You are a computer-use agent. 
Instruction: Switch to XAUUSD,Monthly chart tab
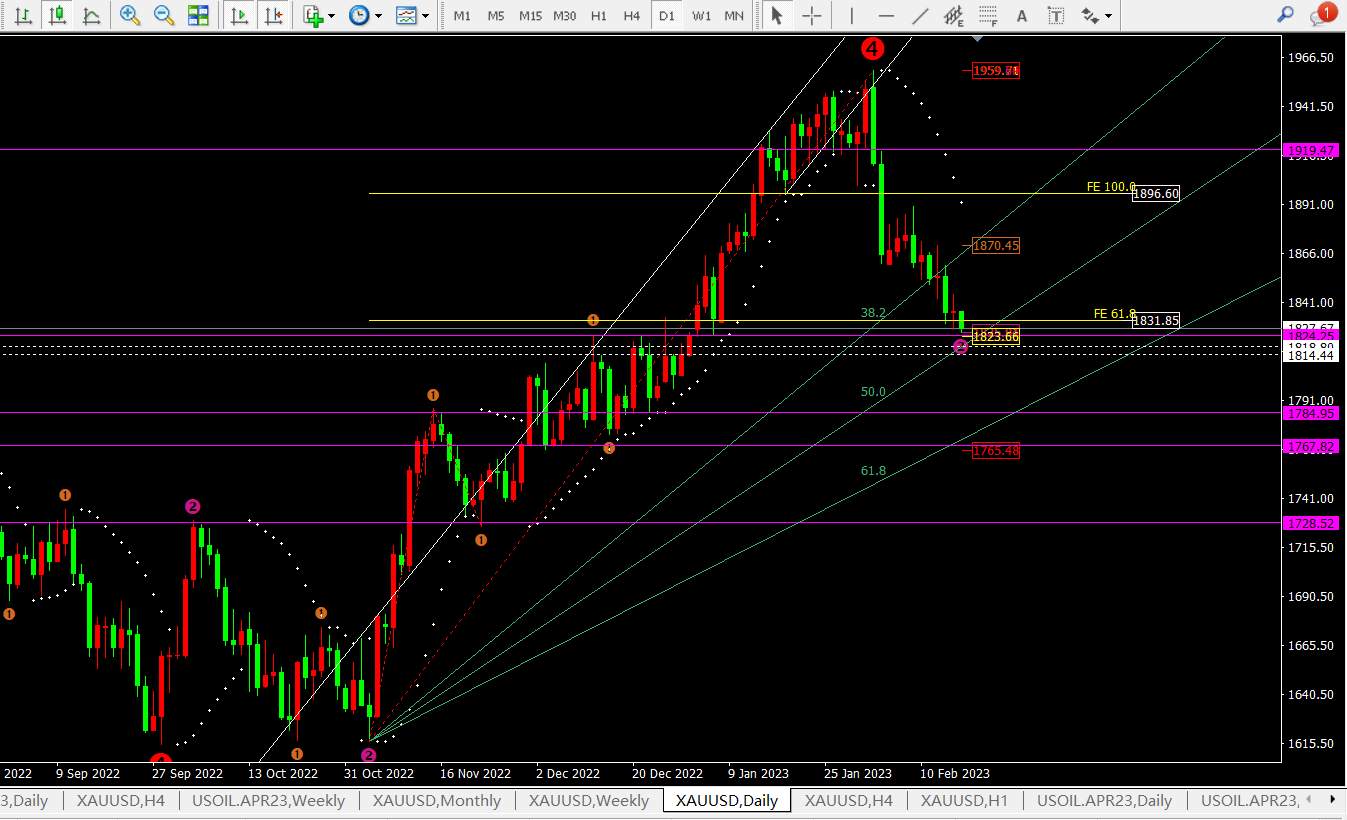[x=437, y=800]
